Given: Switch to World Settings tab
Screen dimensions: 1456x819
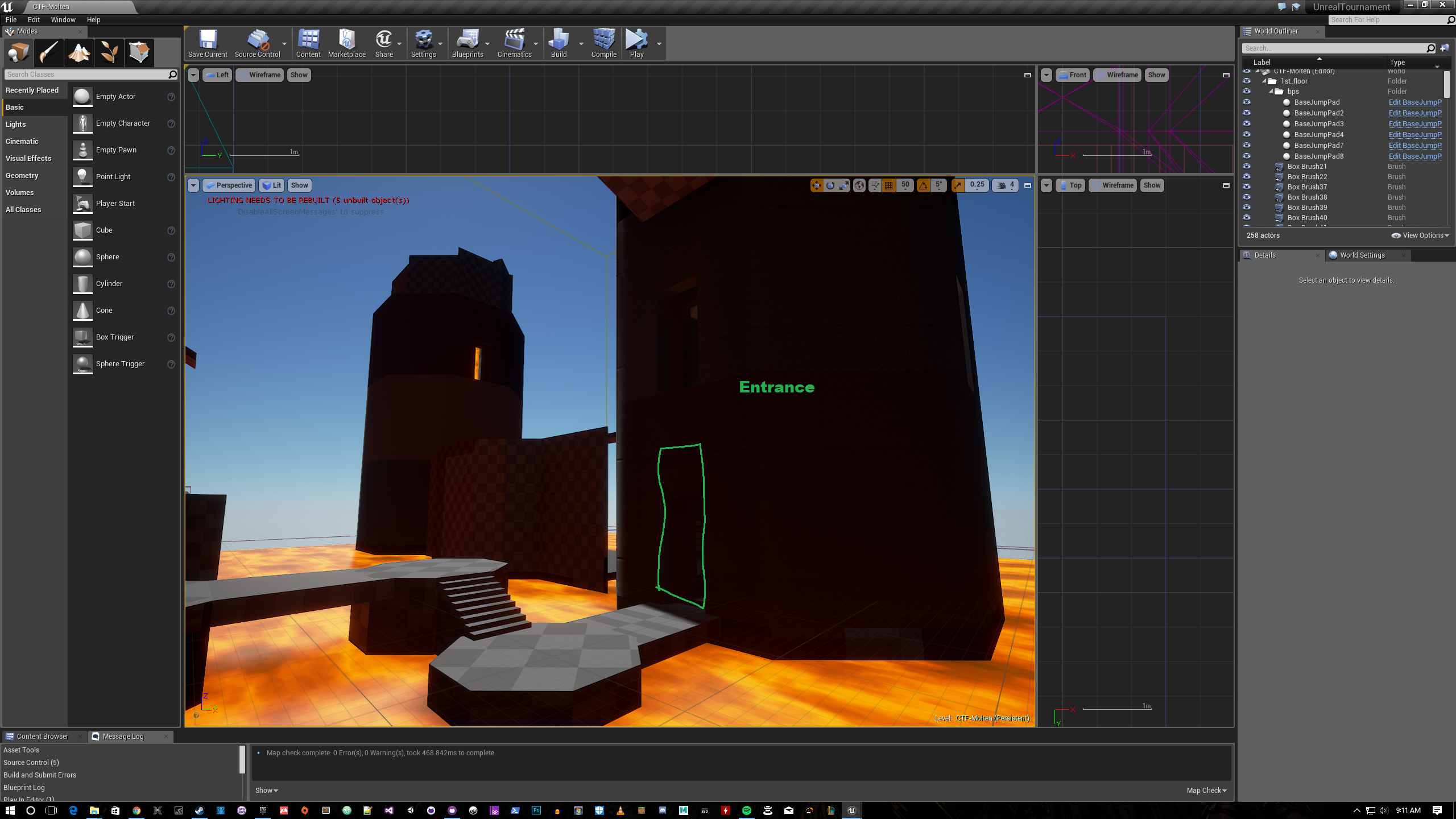Looking at the screenshot, I should pos(1362,255).
